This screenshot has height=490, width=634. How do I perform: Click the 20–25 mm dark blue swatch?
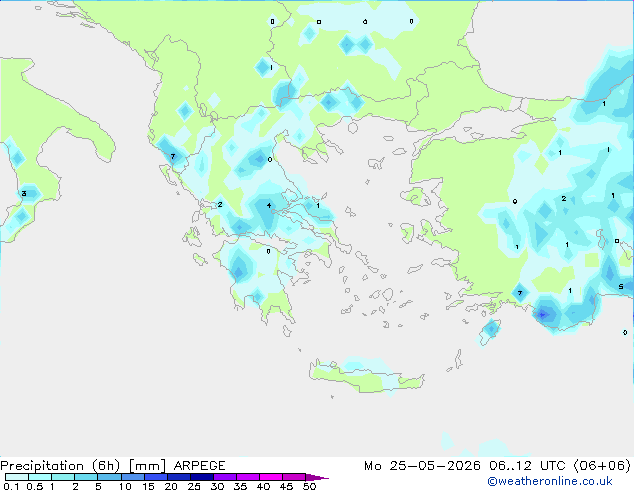179,477
